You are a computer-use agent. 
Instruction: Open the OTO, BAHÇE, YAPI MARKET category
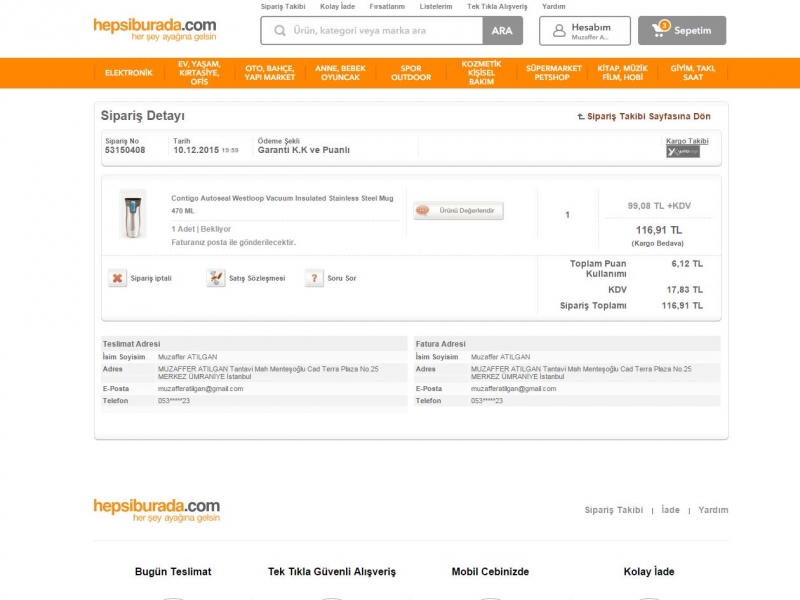tap(270, 73)
